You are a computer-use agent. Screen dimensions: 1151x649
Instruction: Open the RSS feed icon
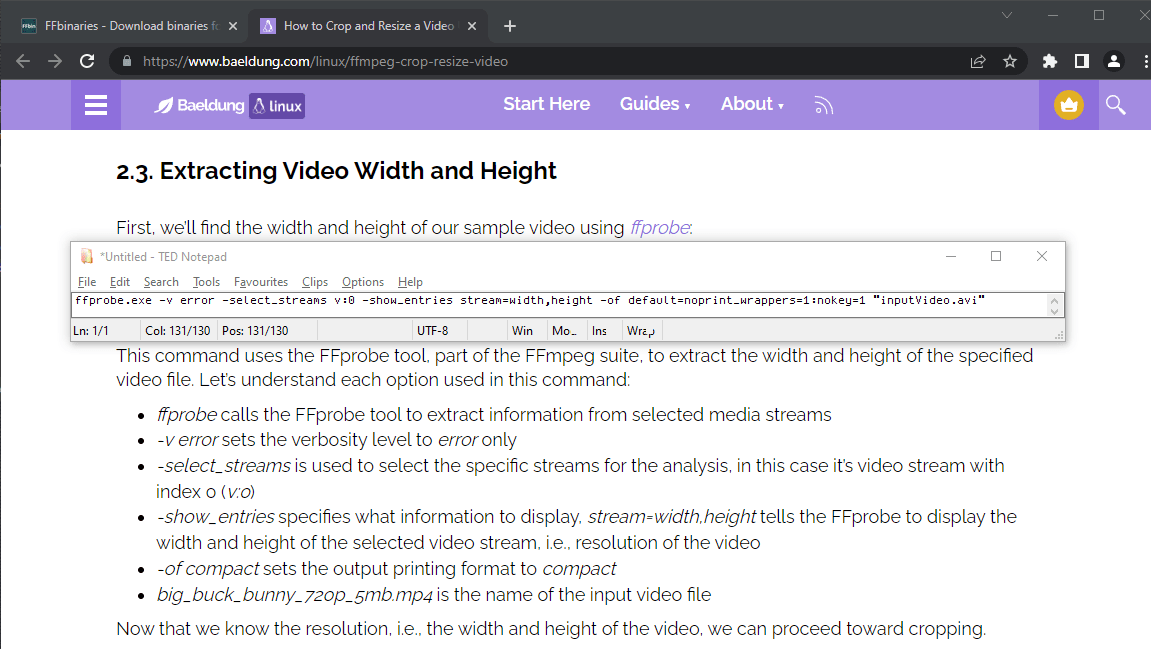[823, 105]
